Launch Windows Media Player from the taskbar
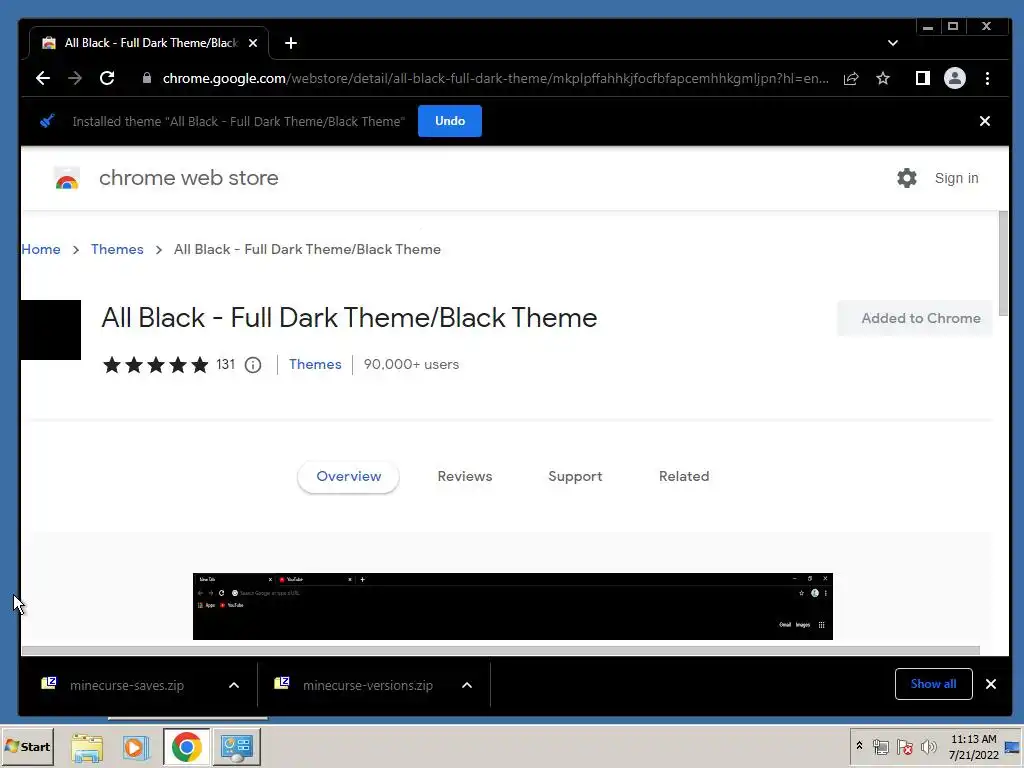 pos(136,747)
